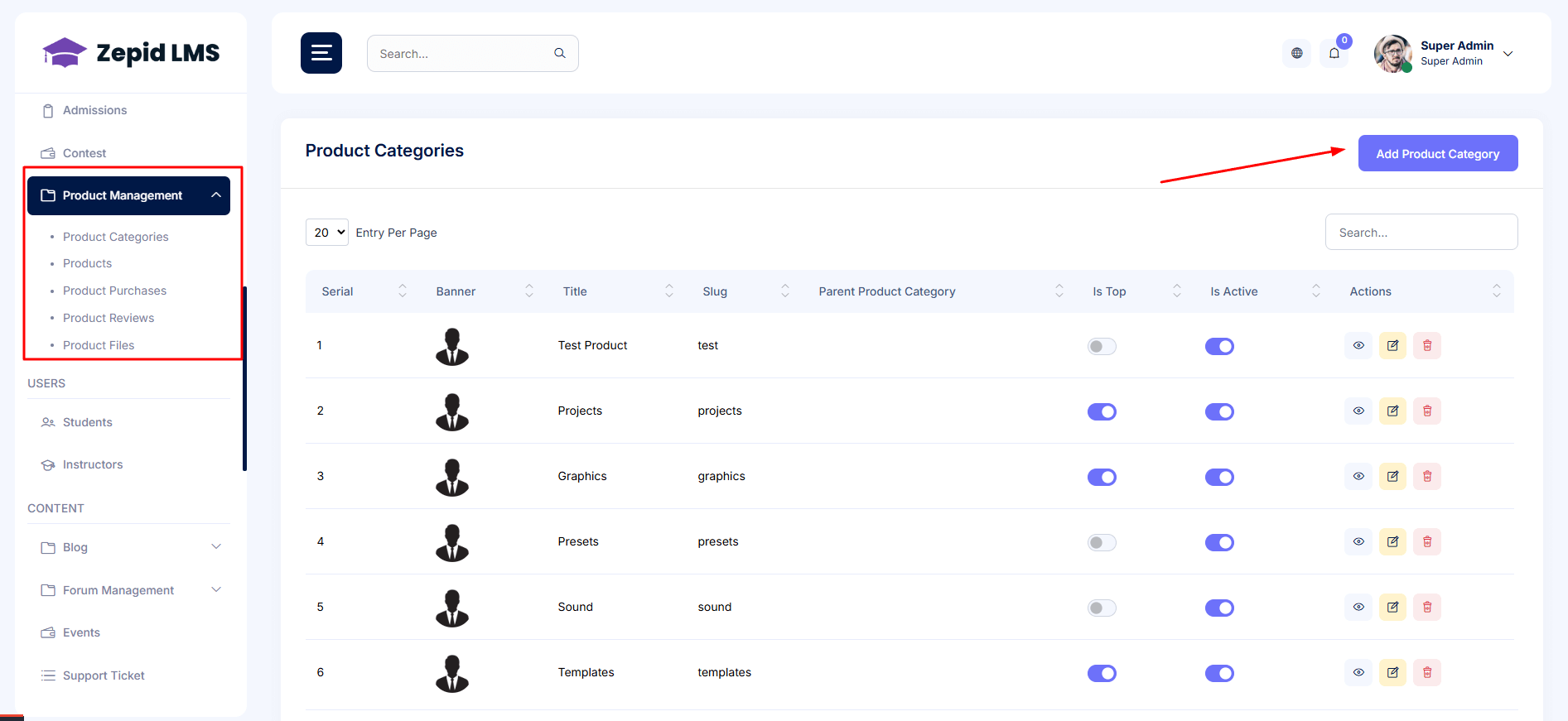
Task: Open the notifications bell icon
Action: point(1334,53)
